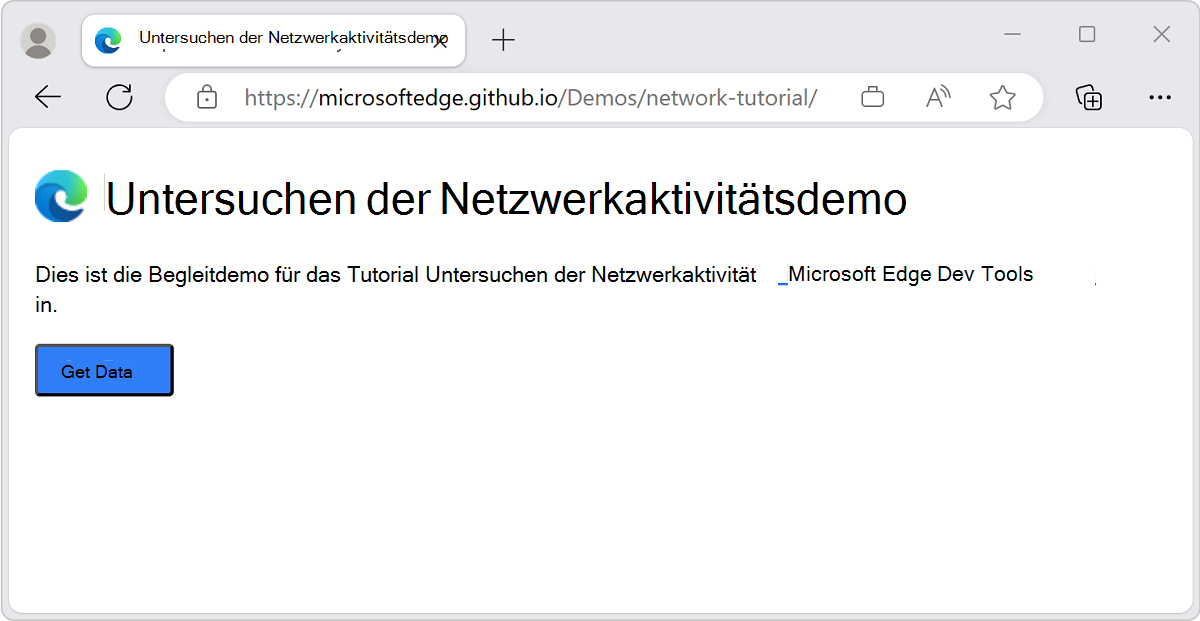1200x621 pixels.
Task: Reload the page with the refresh icon
Action: pyautogui.click(x=120, y=96)
